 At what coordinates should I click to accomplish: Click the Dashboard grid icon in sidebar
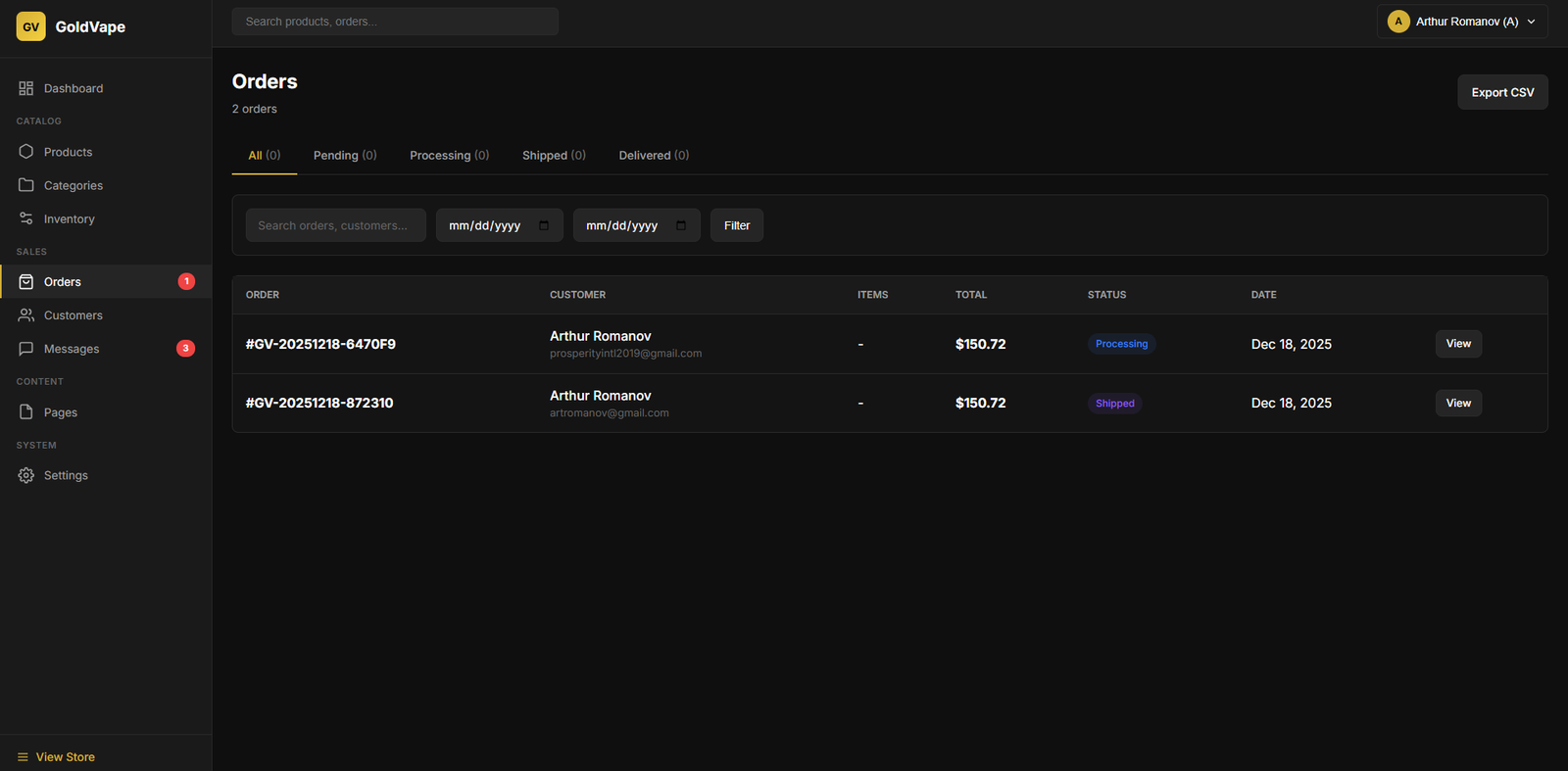pyautogui.click(x=26, y=88)
